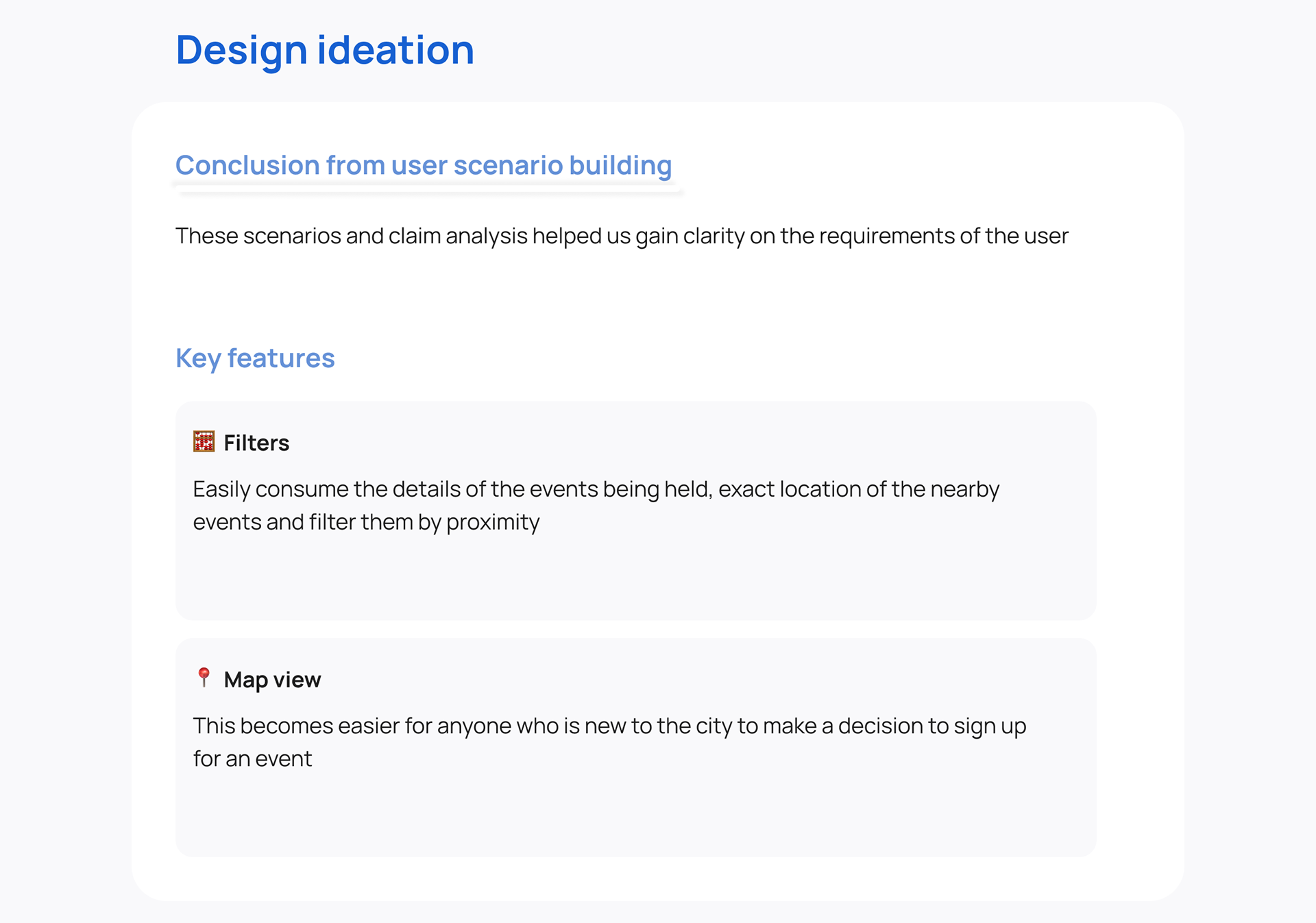Click the word 'features' in Key features
The height and width of the screenshot is (923, 1316).
point(280,358)
